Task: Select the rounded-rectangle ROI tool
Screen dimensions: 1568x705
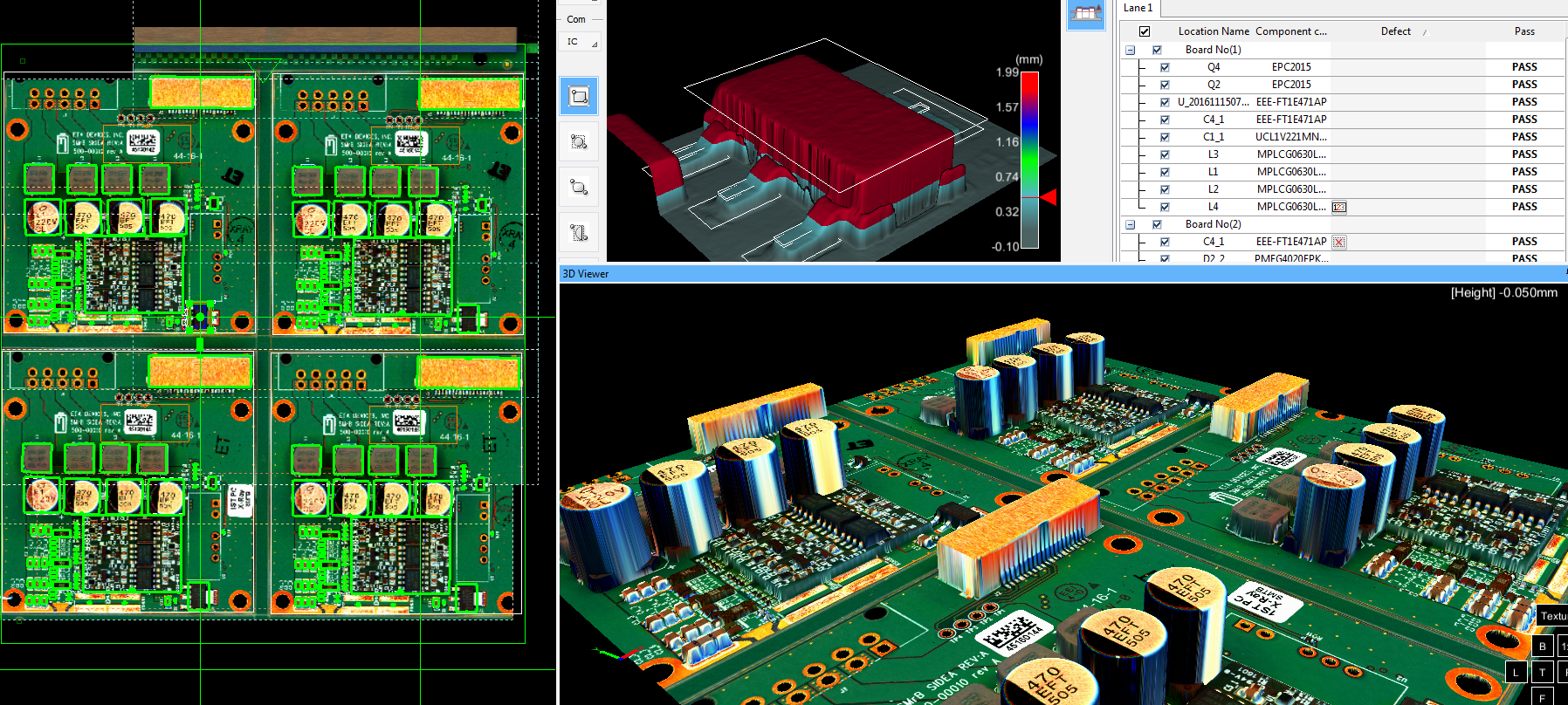Action: click(579, 187)
